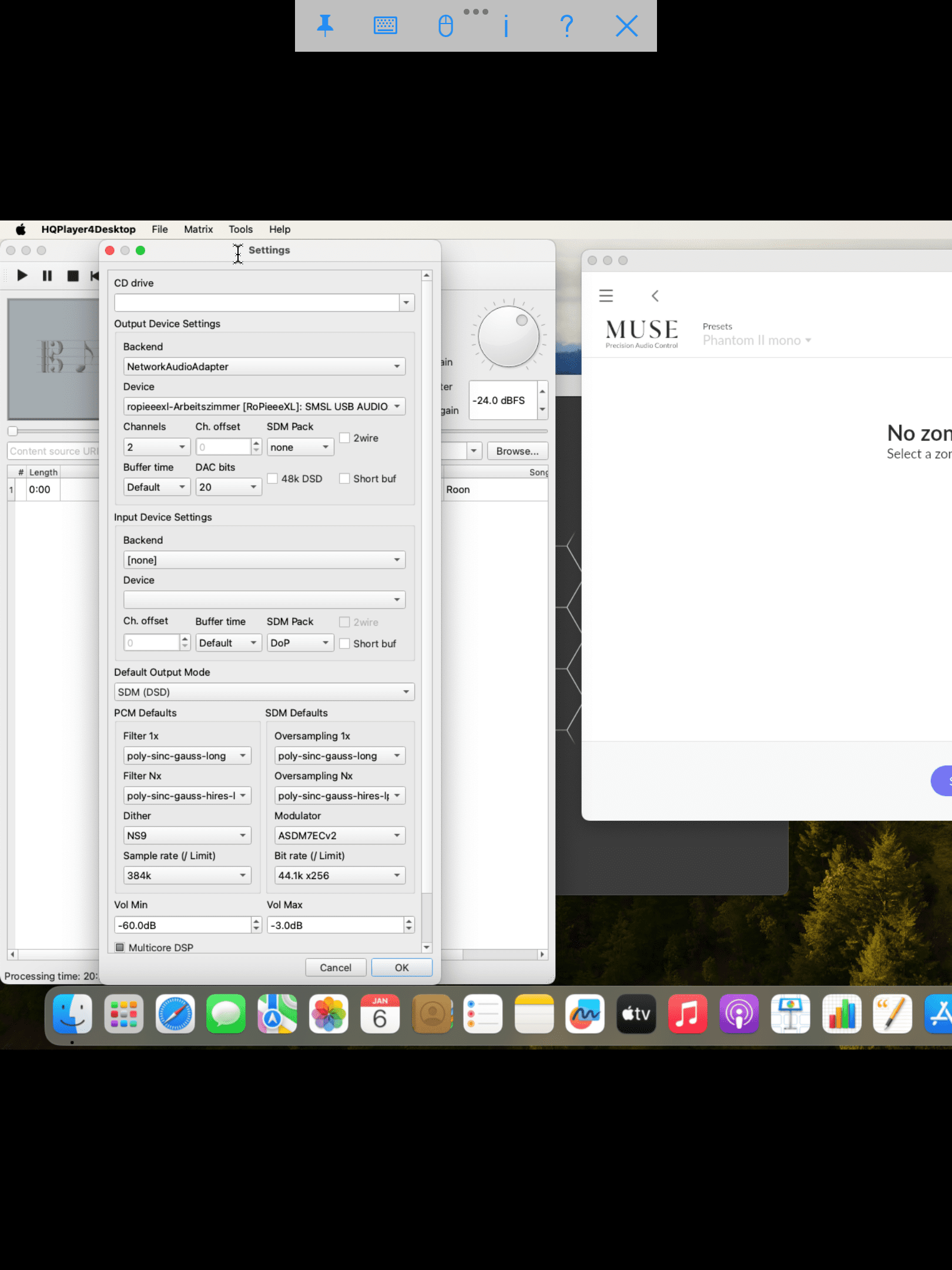Open Freeform from the dock
This screenshot has height=1270, width=952.
(585, 1014)
